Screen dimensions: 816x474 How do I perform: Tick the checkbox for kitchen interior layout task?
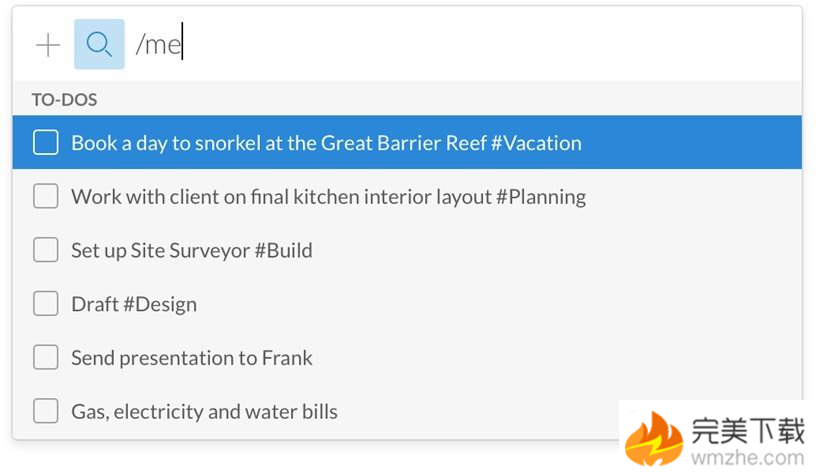point(46,197)
